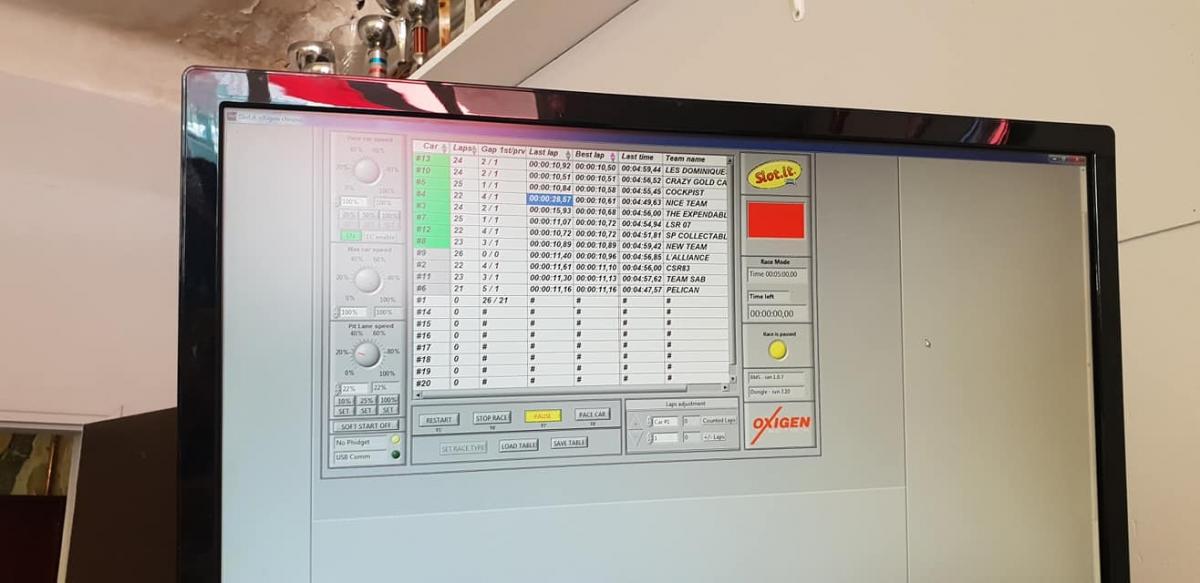Viewport: 1200px width, 583px height.
Task: Click the No Phidget status LED
Action: click(x=395, y=440)
